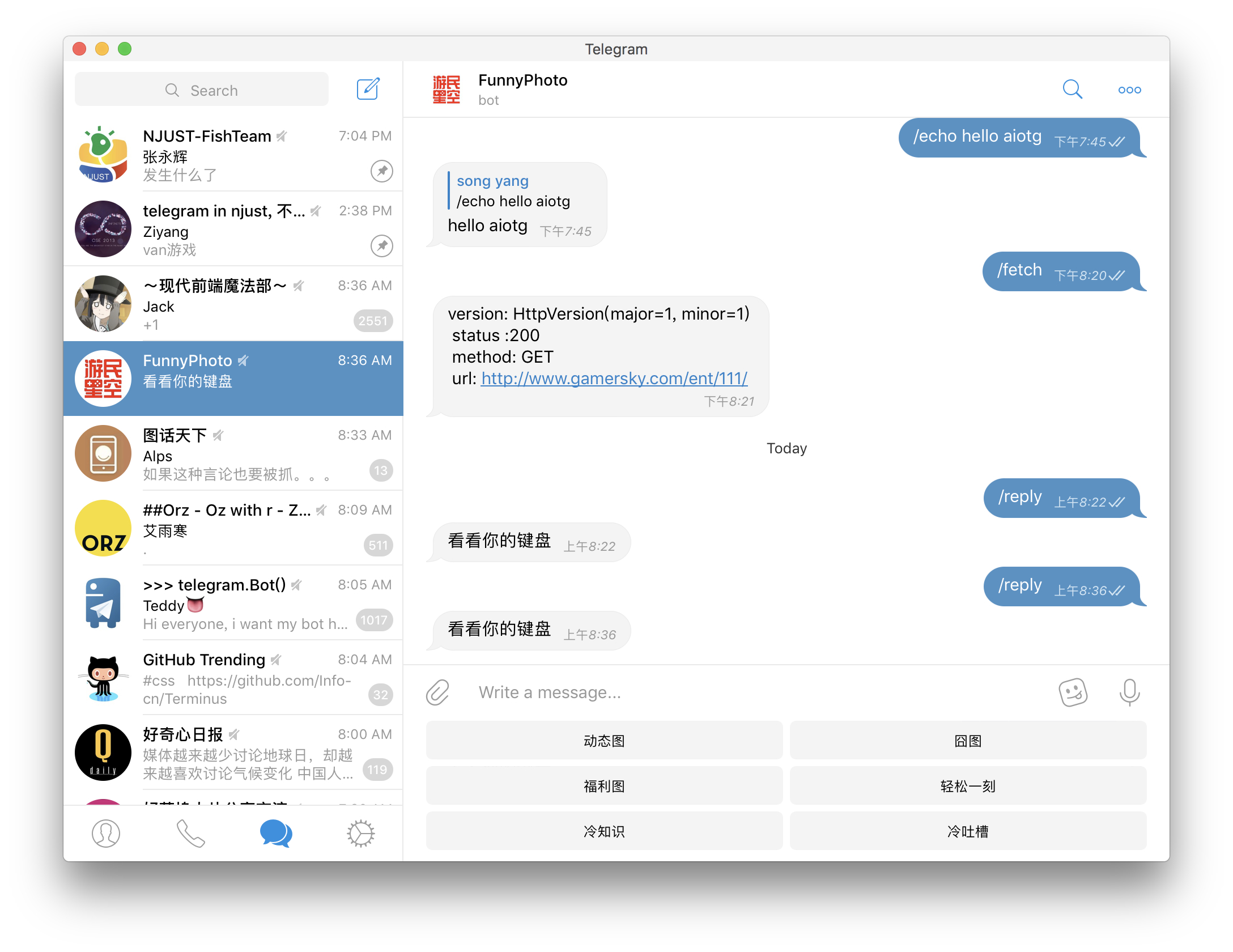Click the yellow ORZ group avatar
Screen dimensions: 1233x952
103,528
